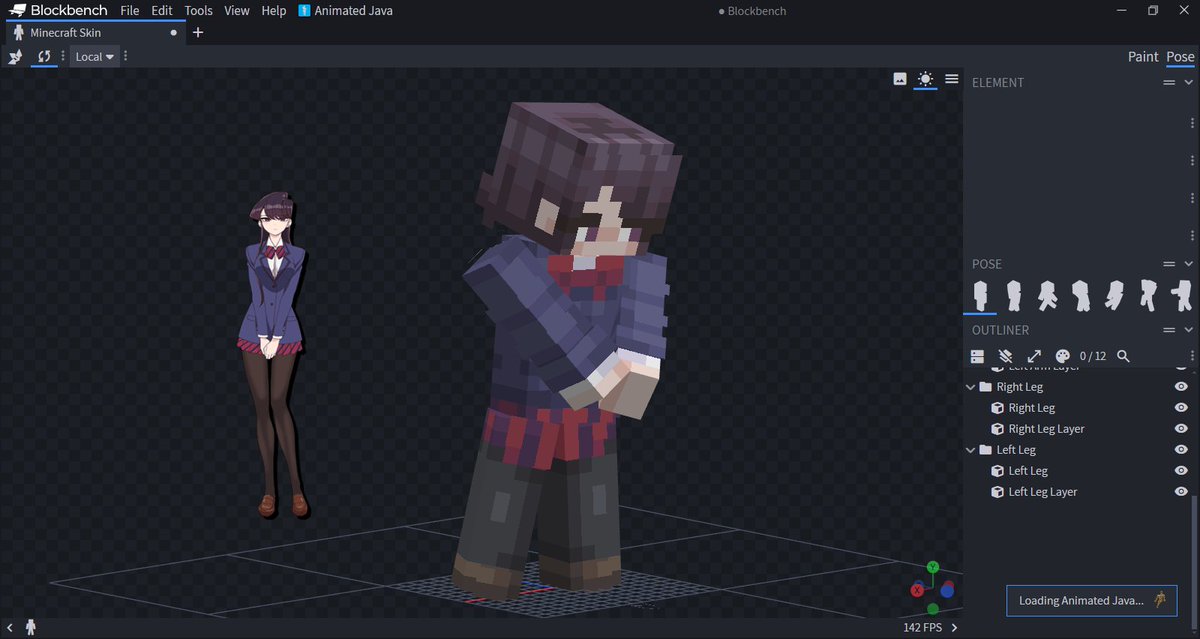Select the Right Leg Layer item
The image size is (1200, 639).
pos(1046,429)
